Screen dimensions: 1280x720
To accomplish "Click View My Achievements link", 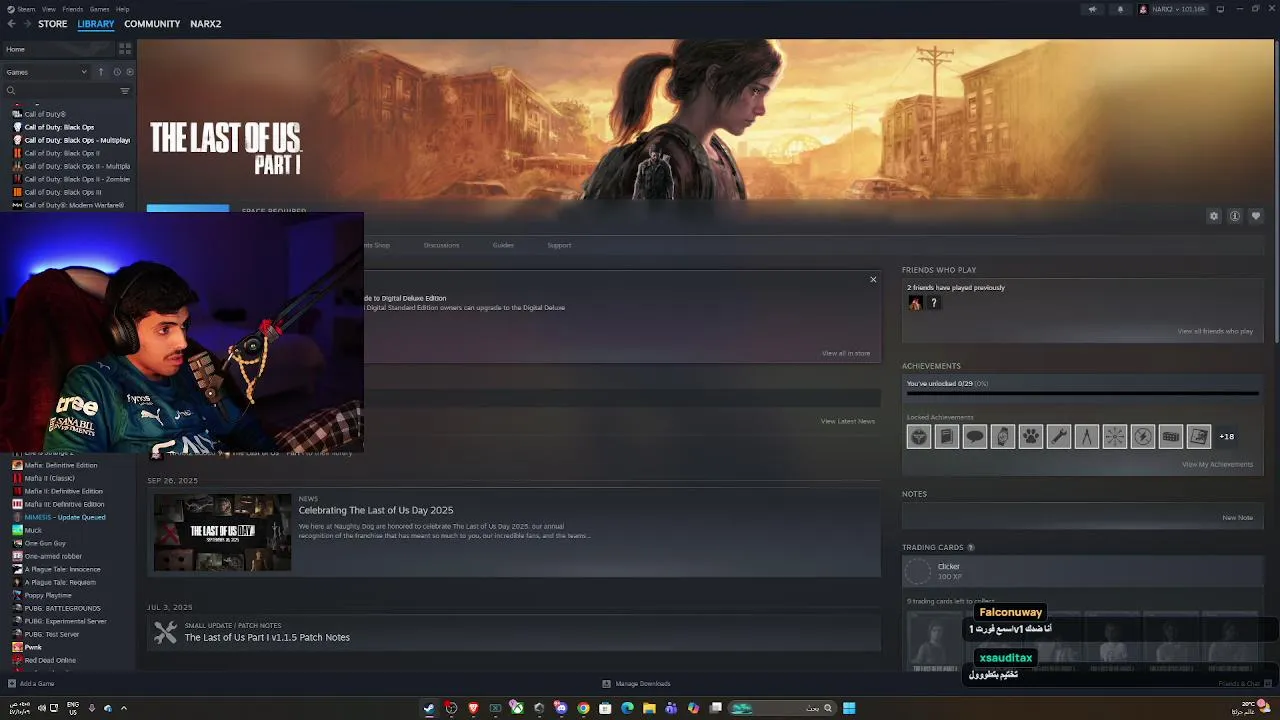I will (1217, 464).
